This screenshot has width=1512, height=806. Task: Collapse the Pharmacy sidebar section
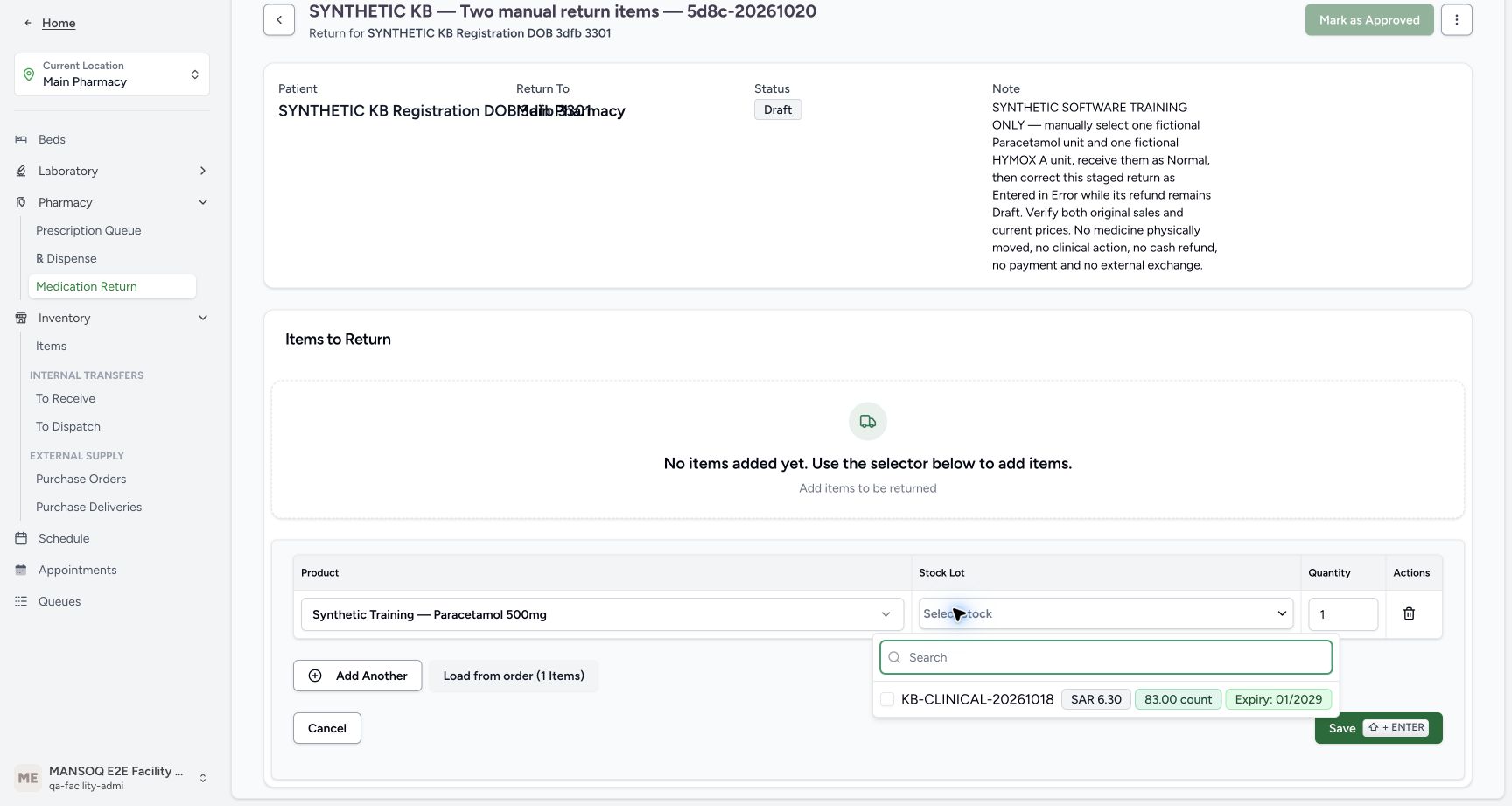click(203, 202)
